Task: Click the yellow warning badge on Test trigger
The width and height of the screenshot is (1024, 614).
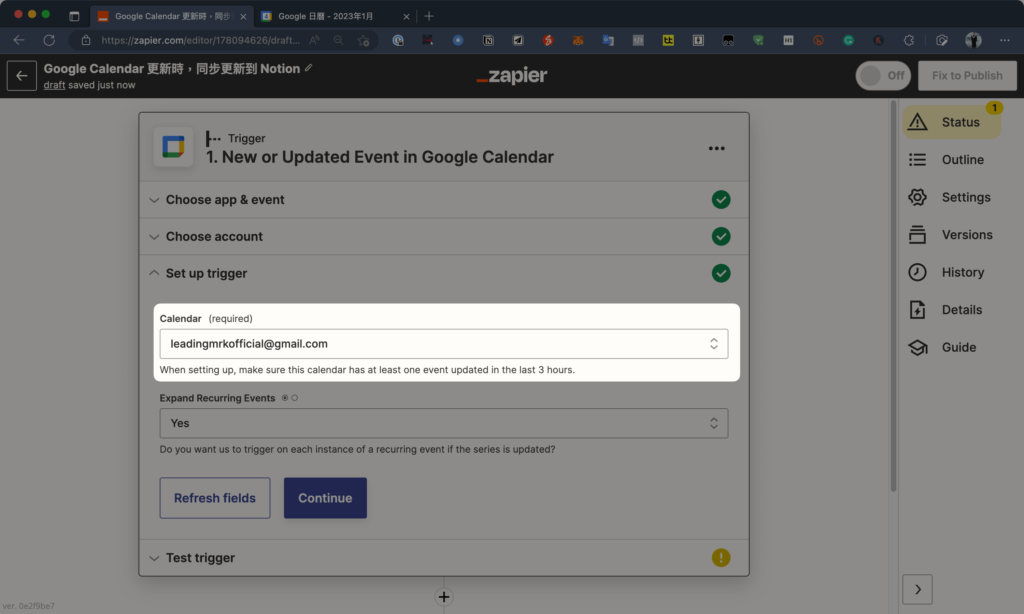Action: [721, 558]
